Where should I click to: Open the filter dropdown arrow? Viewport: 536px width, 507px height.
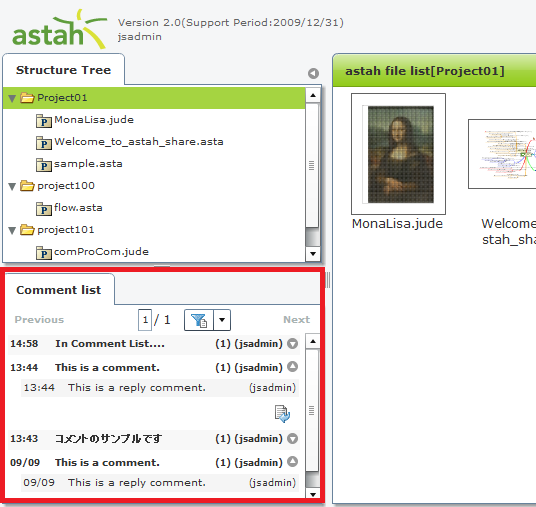[222, 320]
